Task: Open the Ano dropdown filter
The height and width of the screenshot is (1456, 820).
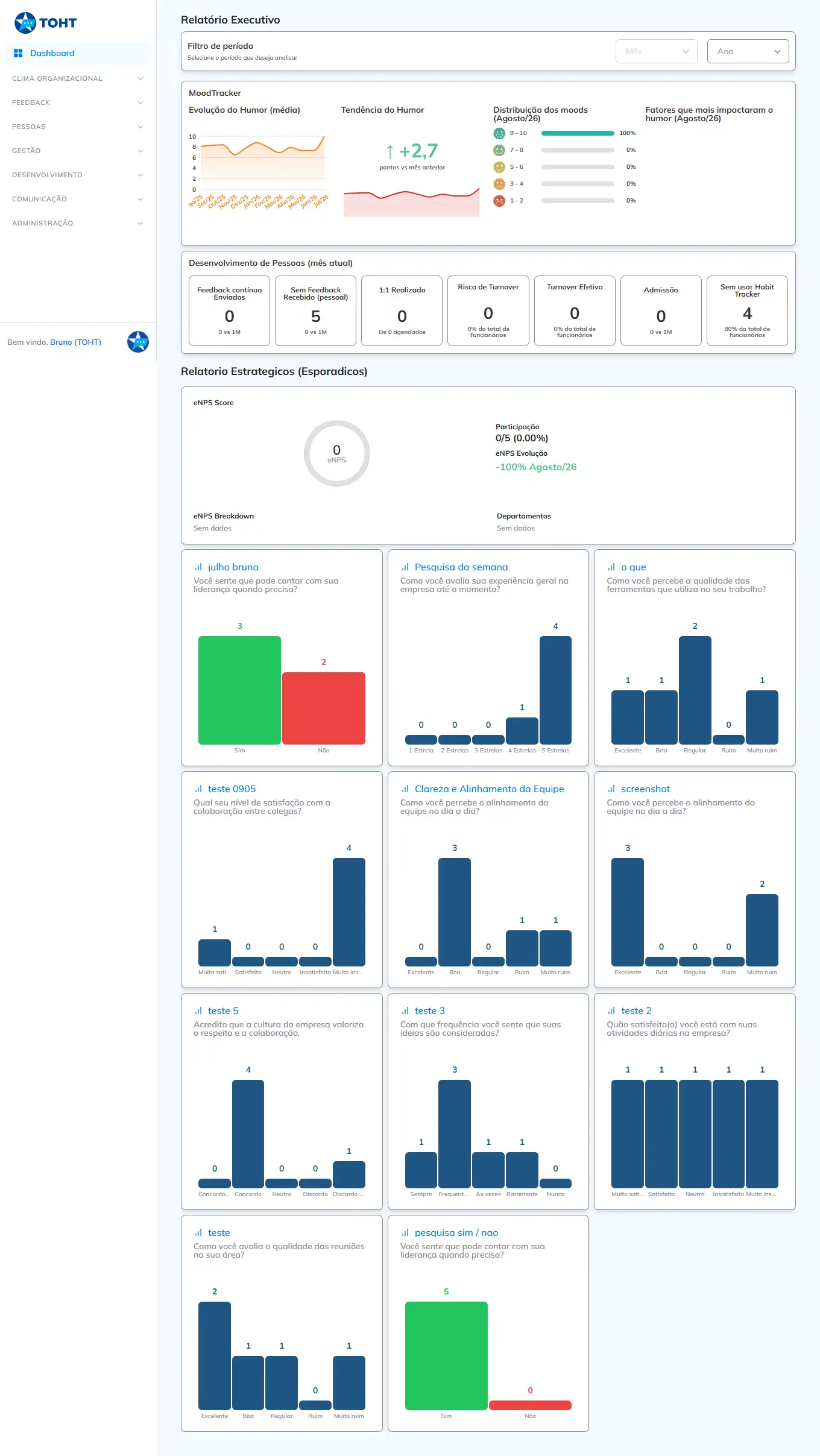Action: coord(748,51)
